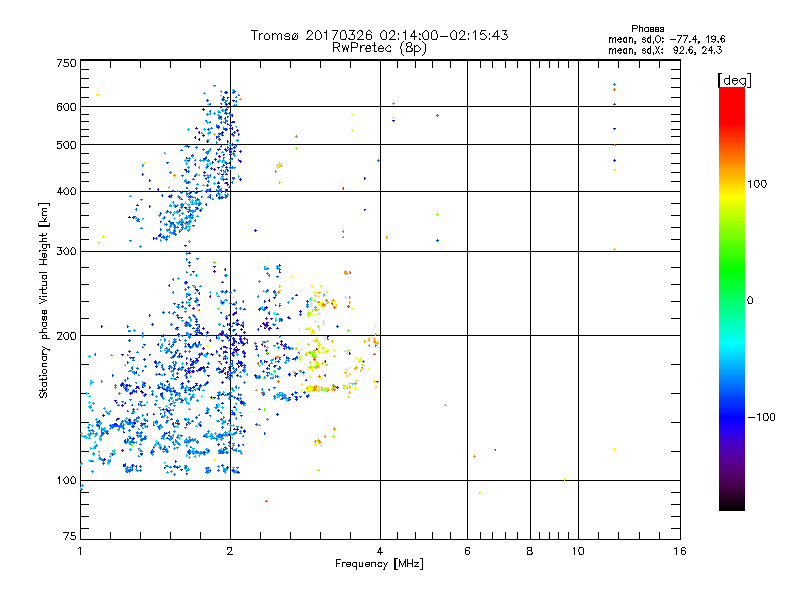Click the 'Phases' header text
Image resolution: width=800 pixels, height=600 pixels.
click(x=647, y=29)
